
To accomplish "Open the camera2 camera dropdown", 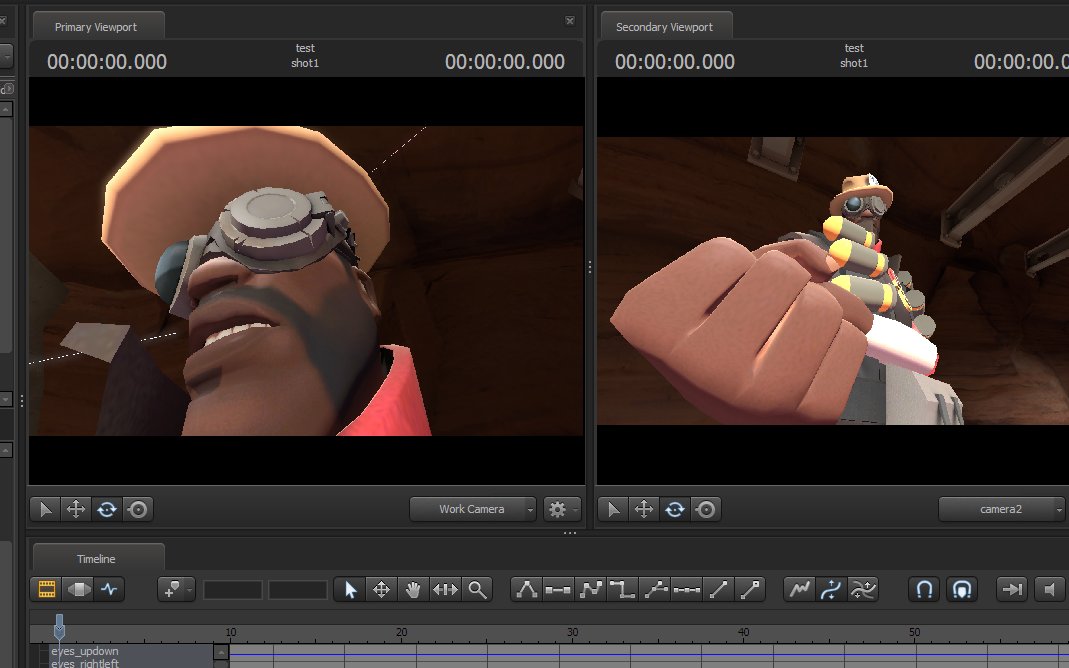I will tap(1002, 509).
